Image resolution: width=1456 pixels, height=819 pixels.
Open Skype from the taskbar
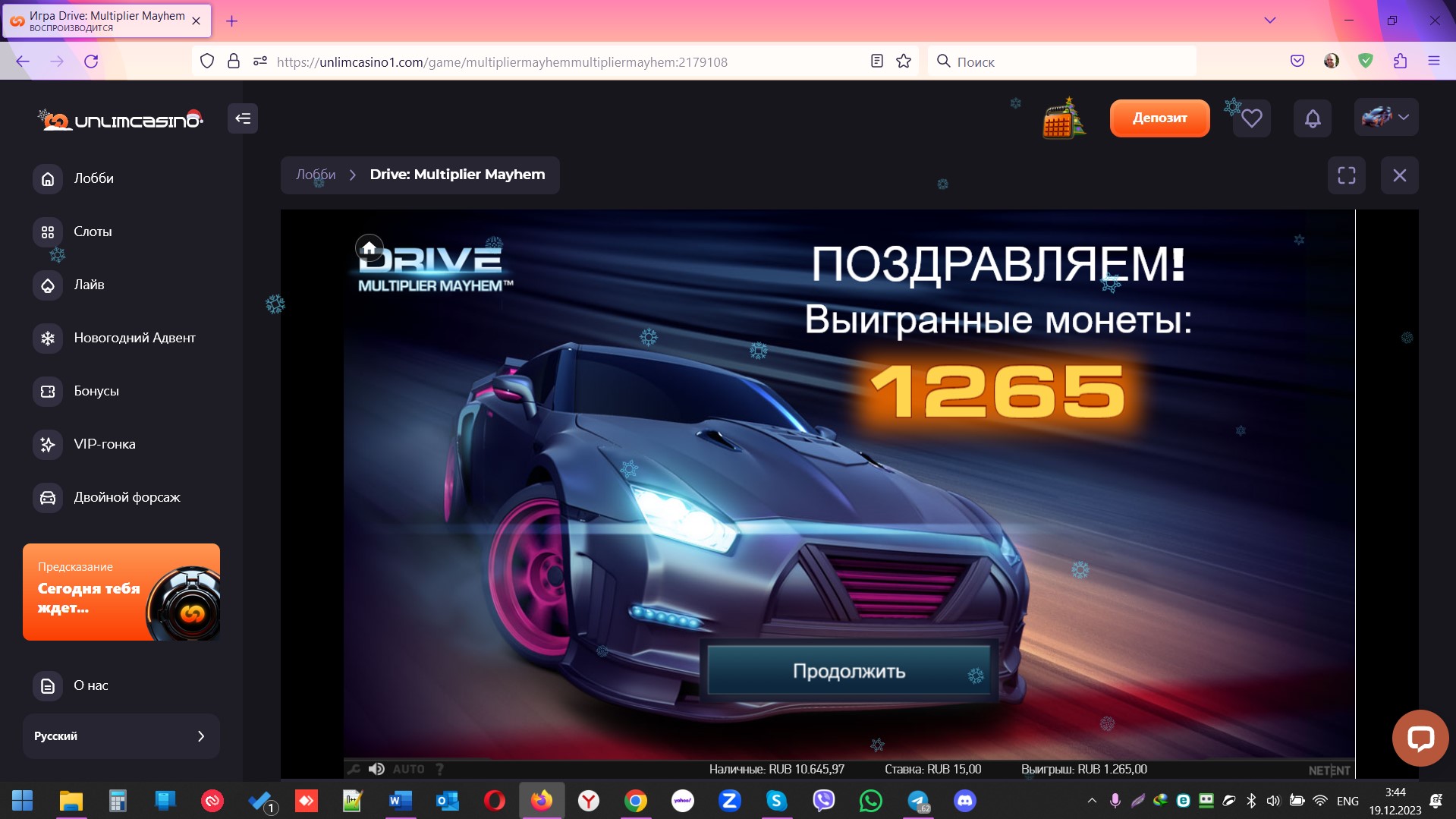[777, 801]
